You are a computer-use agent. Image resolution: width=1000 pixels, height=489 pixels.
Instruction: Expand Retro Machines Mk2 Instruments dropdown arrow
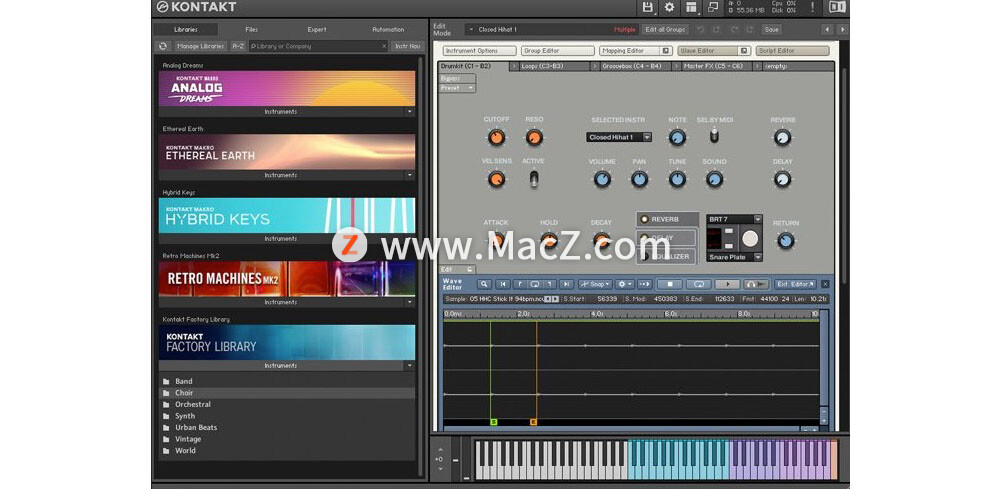coord(409,302)
